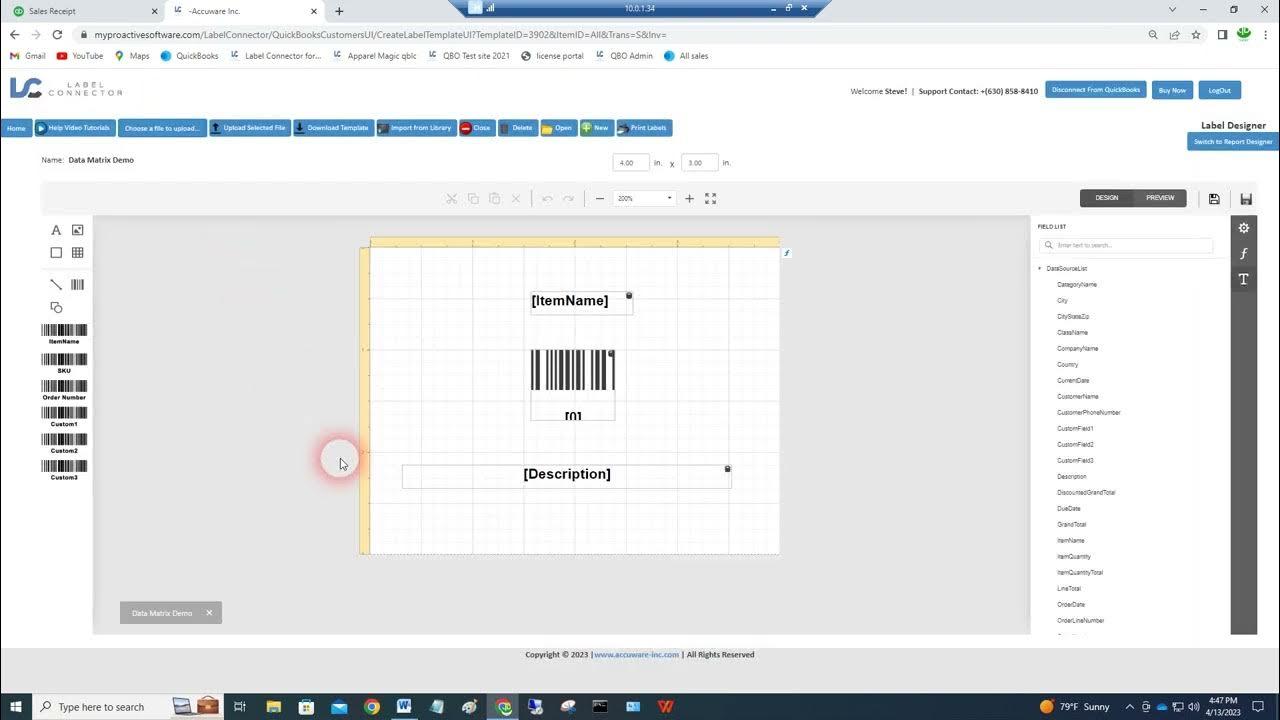Select the Text label tool

[56, 230]
